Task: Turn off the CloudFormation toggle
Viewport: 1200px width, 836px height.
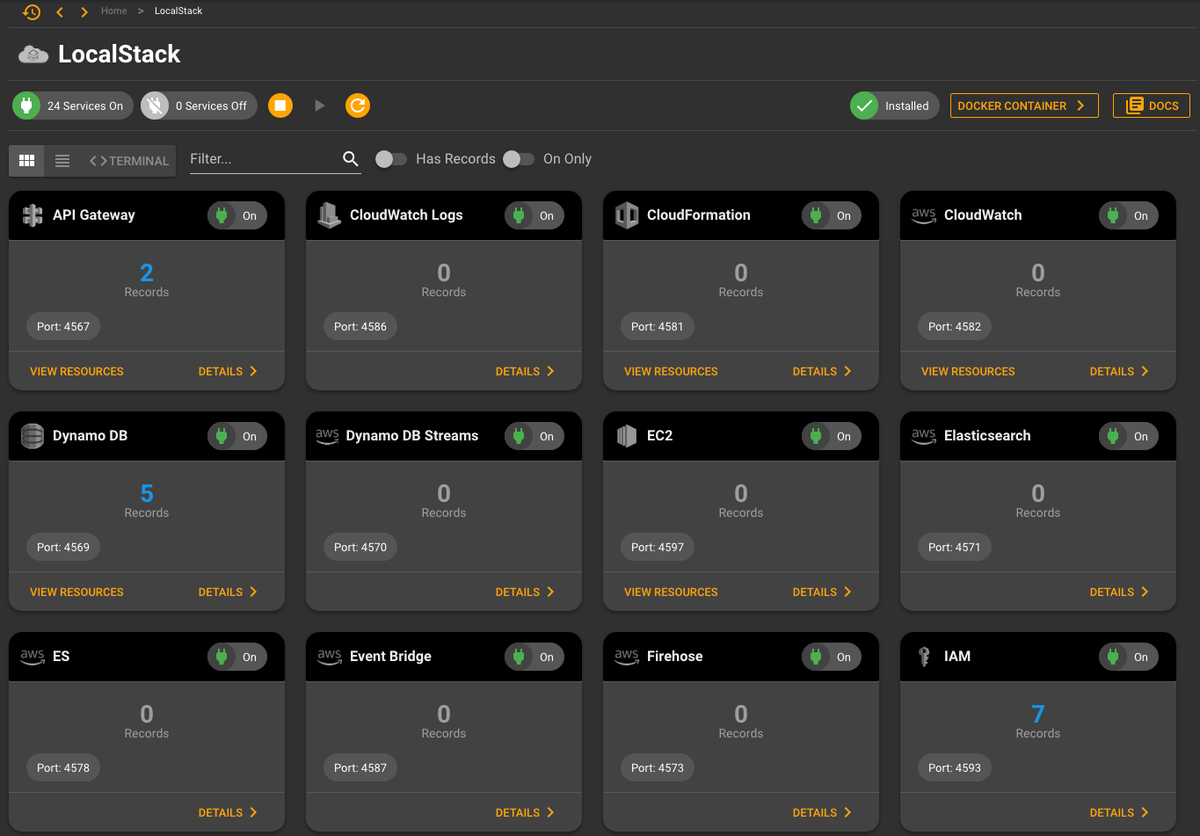Action: coord(831,215)
